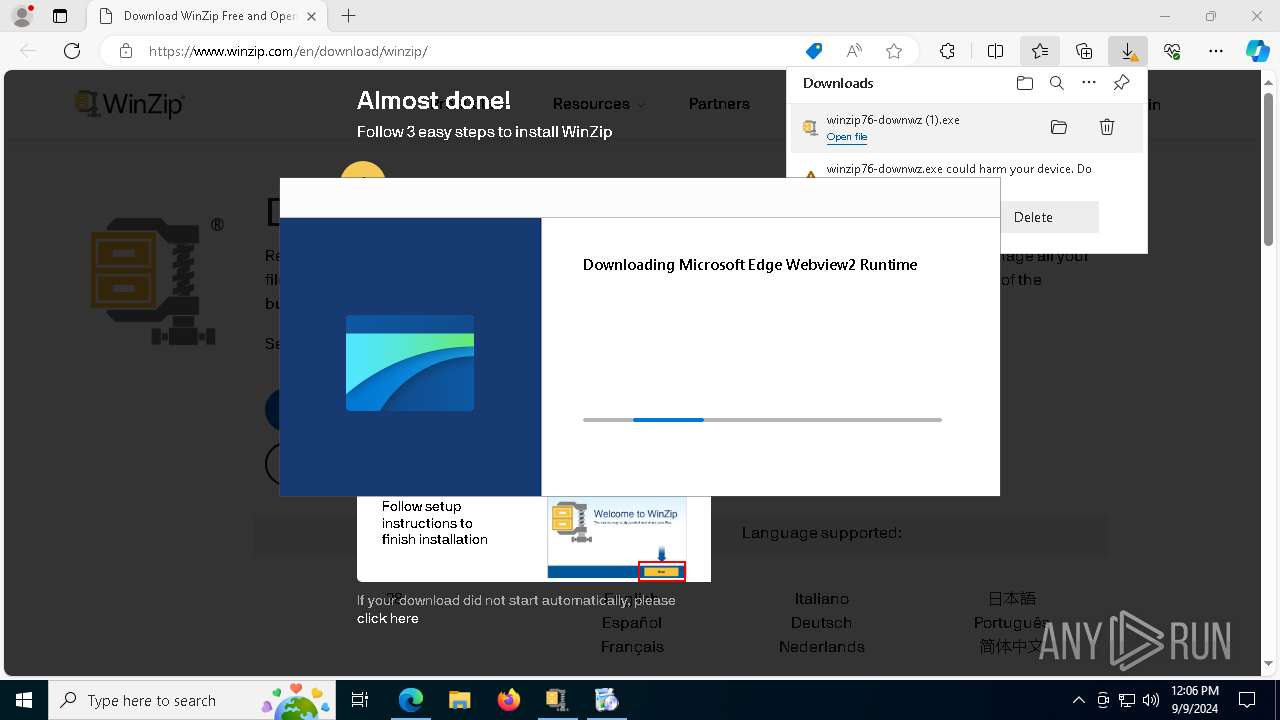This screenshot has height=720, width=1280.
Task: Open the Extensions puzzle icon
Action: click(x=947, y=51)
